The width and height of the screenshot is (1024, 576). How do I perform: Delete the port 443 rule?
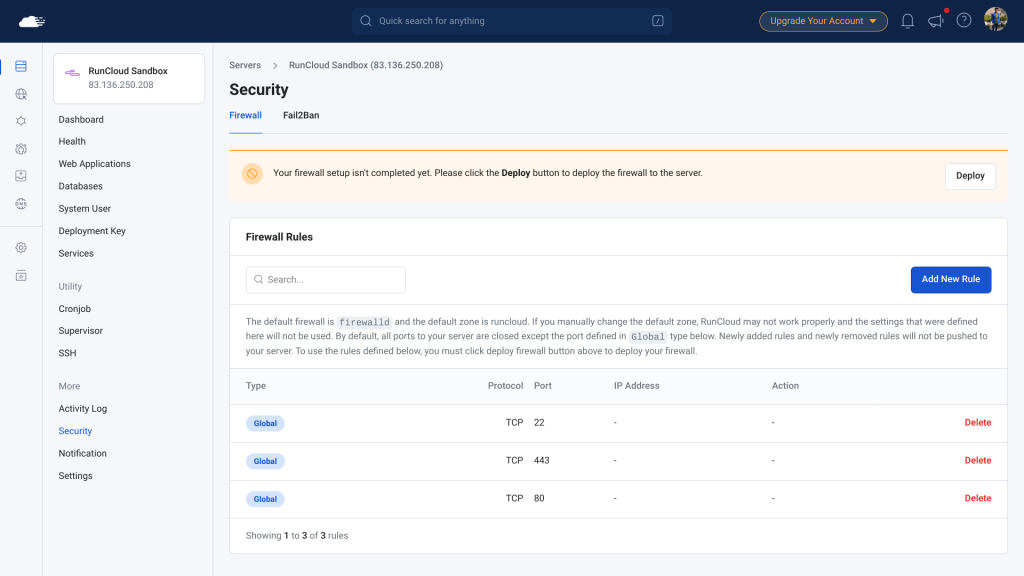point(978,460)
